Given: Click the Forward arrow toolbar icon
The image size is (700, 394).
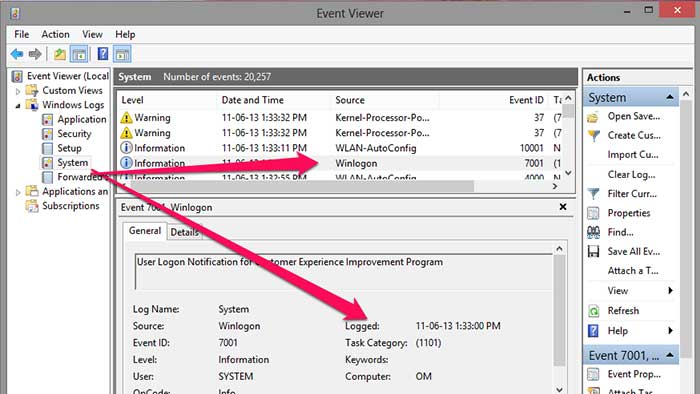Looking at the screenshot, I should (x=35, y=54).
